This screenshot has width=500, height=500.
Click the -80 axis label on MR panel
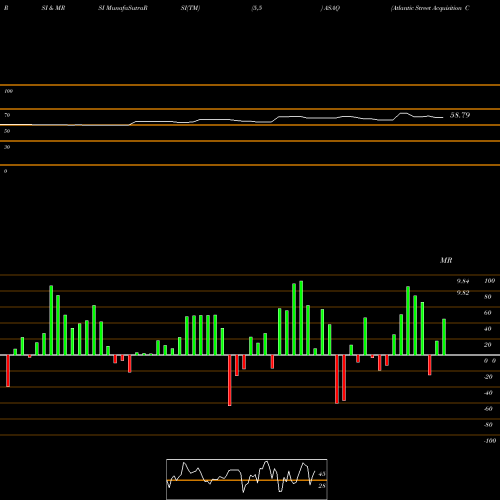click(x=488, y=425)
